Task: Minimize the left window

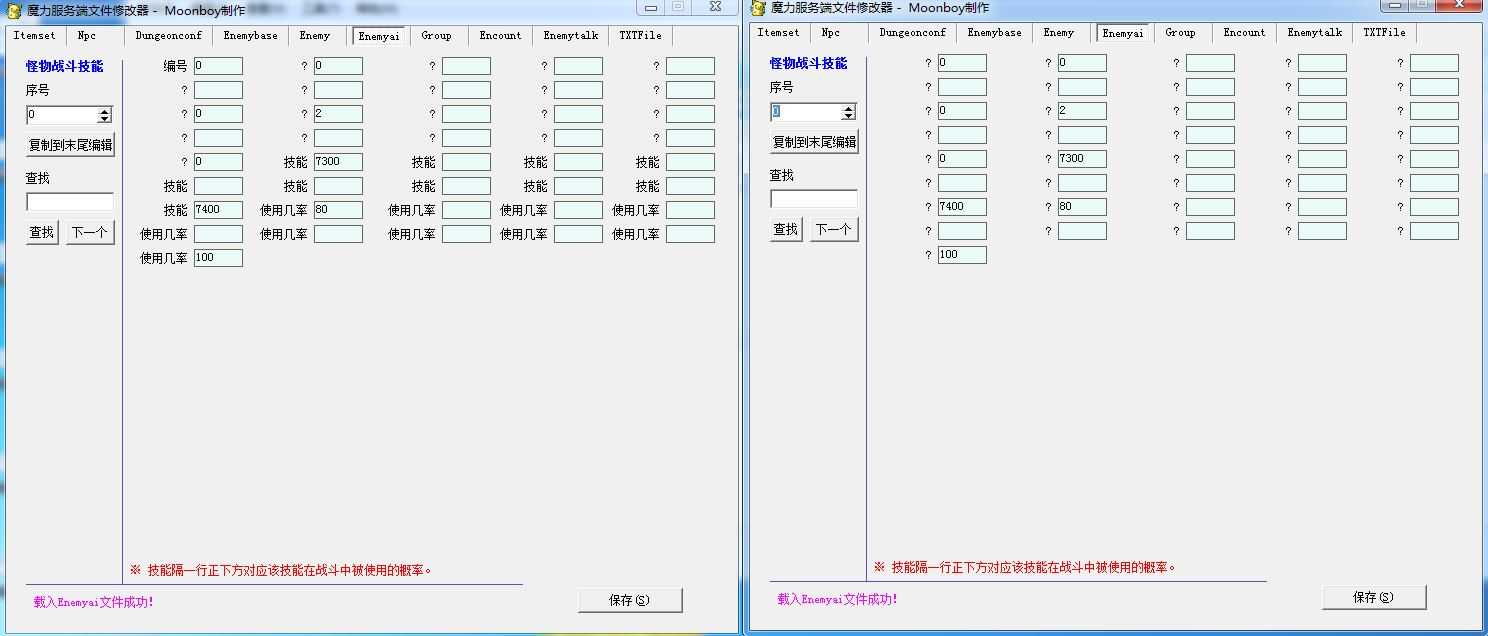Action: (x=652, y=7)
